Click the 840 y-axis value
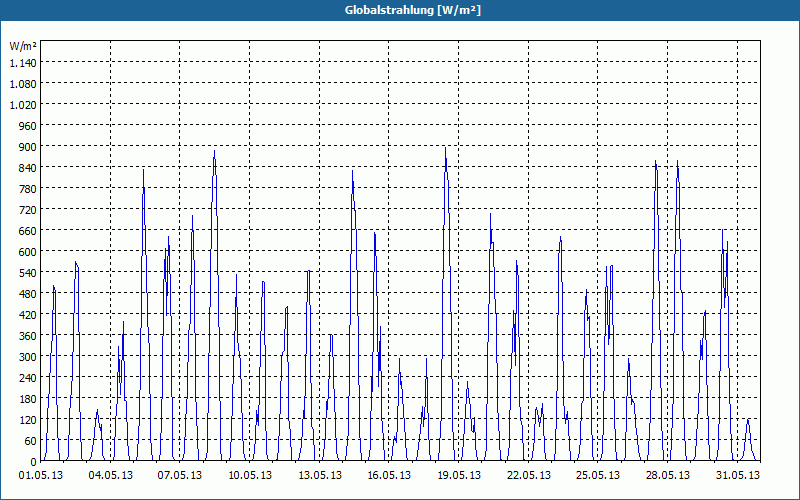 tap(28, 168)
